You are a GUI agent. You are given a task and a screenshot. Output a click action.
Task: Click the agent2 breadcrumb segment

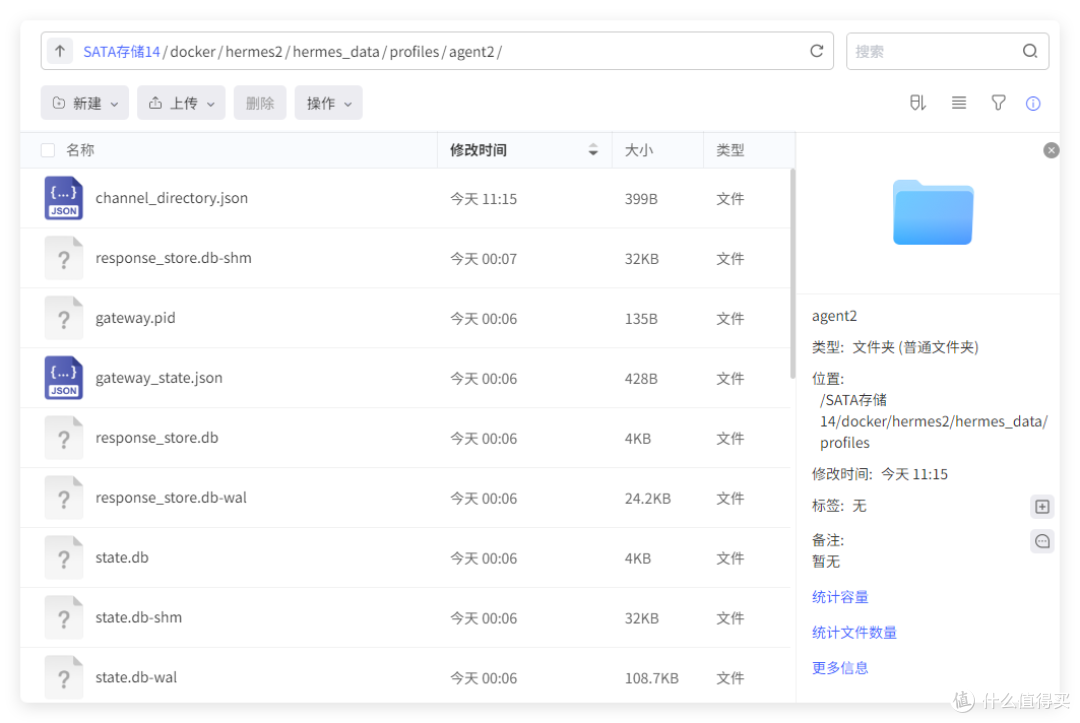pyautogui.click(x=472, y=52)
